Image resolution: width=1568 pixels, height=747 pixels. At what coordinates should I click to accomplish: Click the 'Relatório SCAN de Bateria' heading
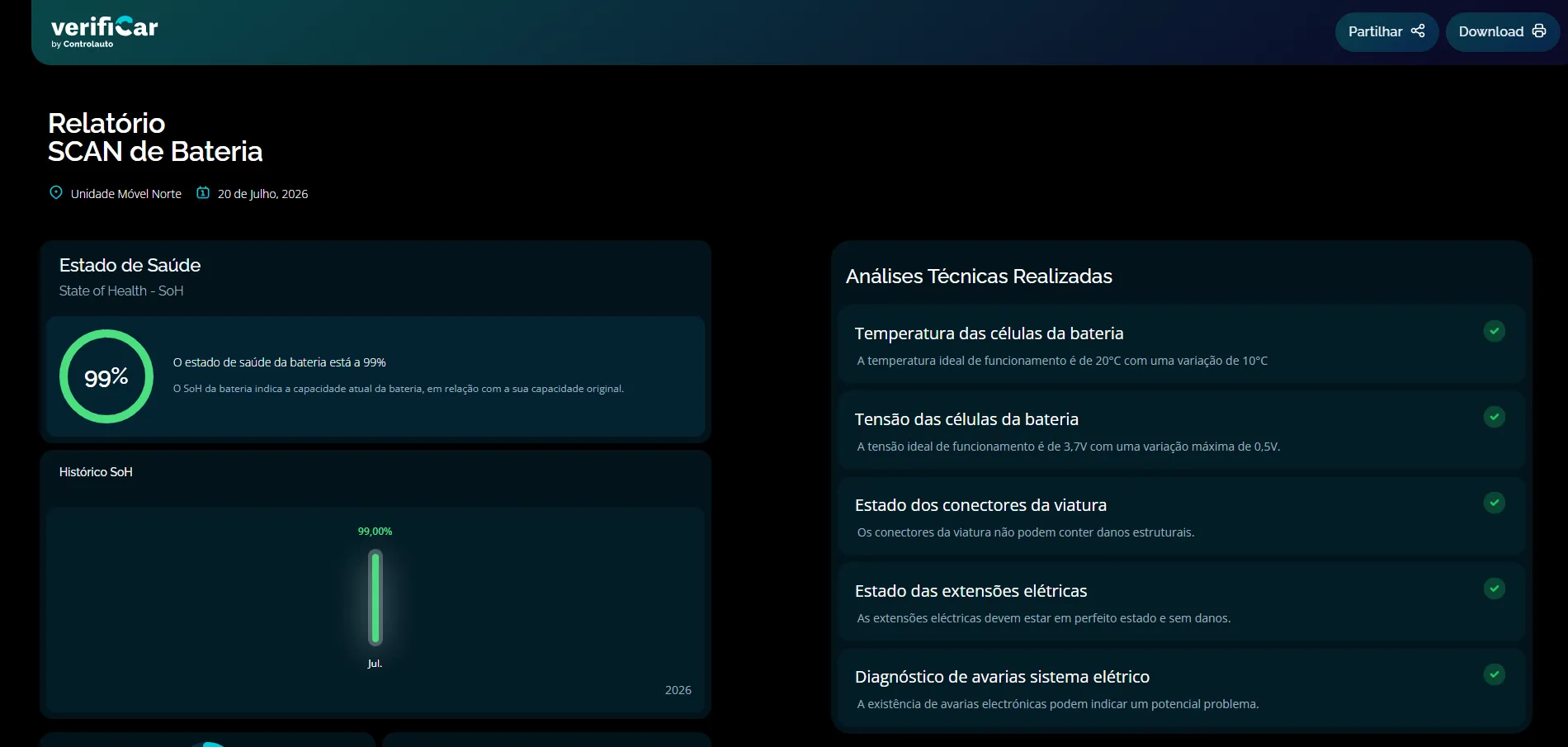155,137
